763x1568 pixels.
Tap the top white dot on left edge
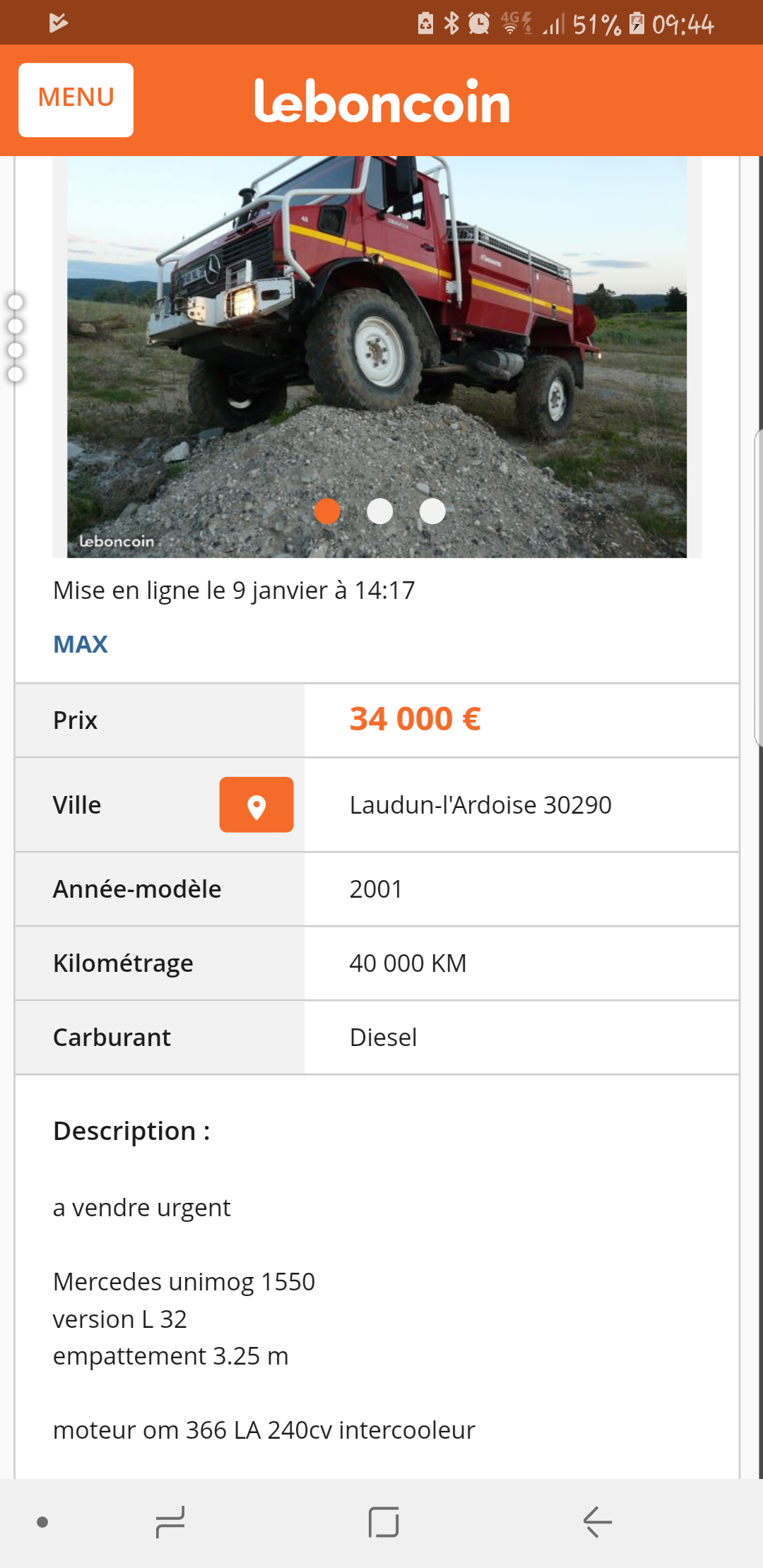coord(16,302)
